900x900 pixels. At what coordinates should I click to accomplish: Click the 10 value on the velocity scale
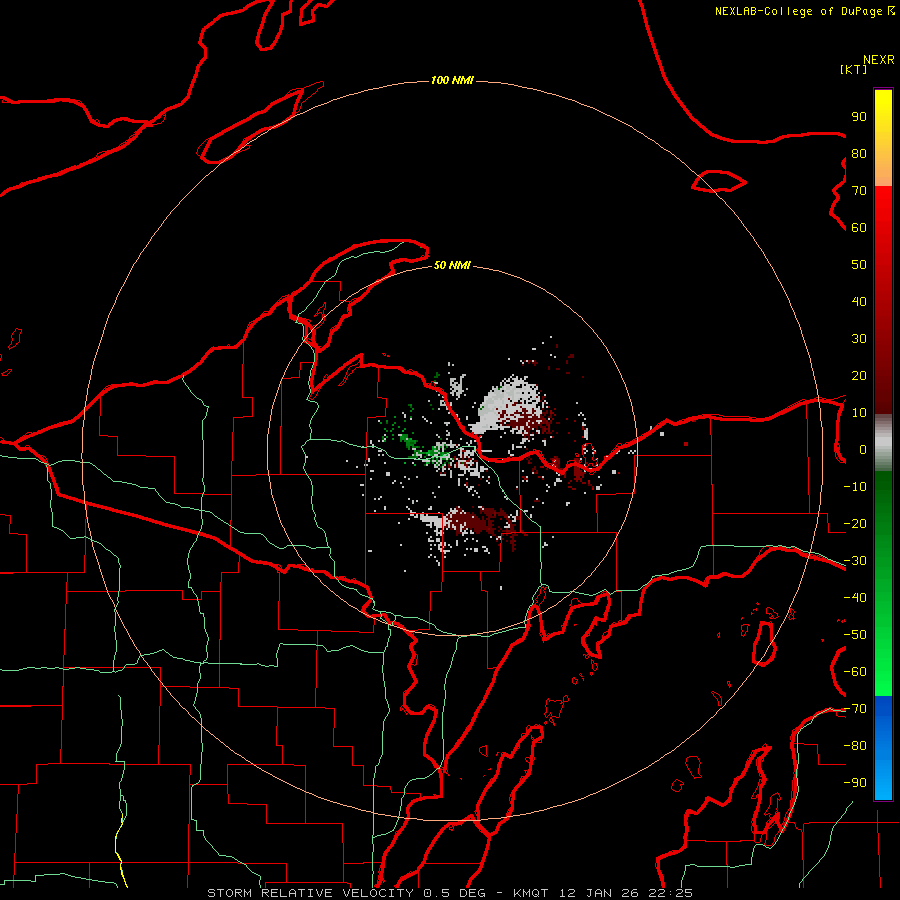coord(859,413)
